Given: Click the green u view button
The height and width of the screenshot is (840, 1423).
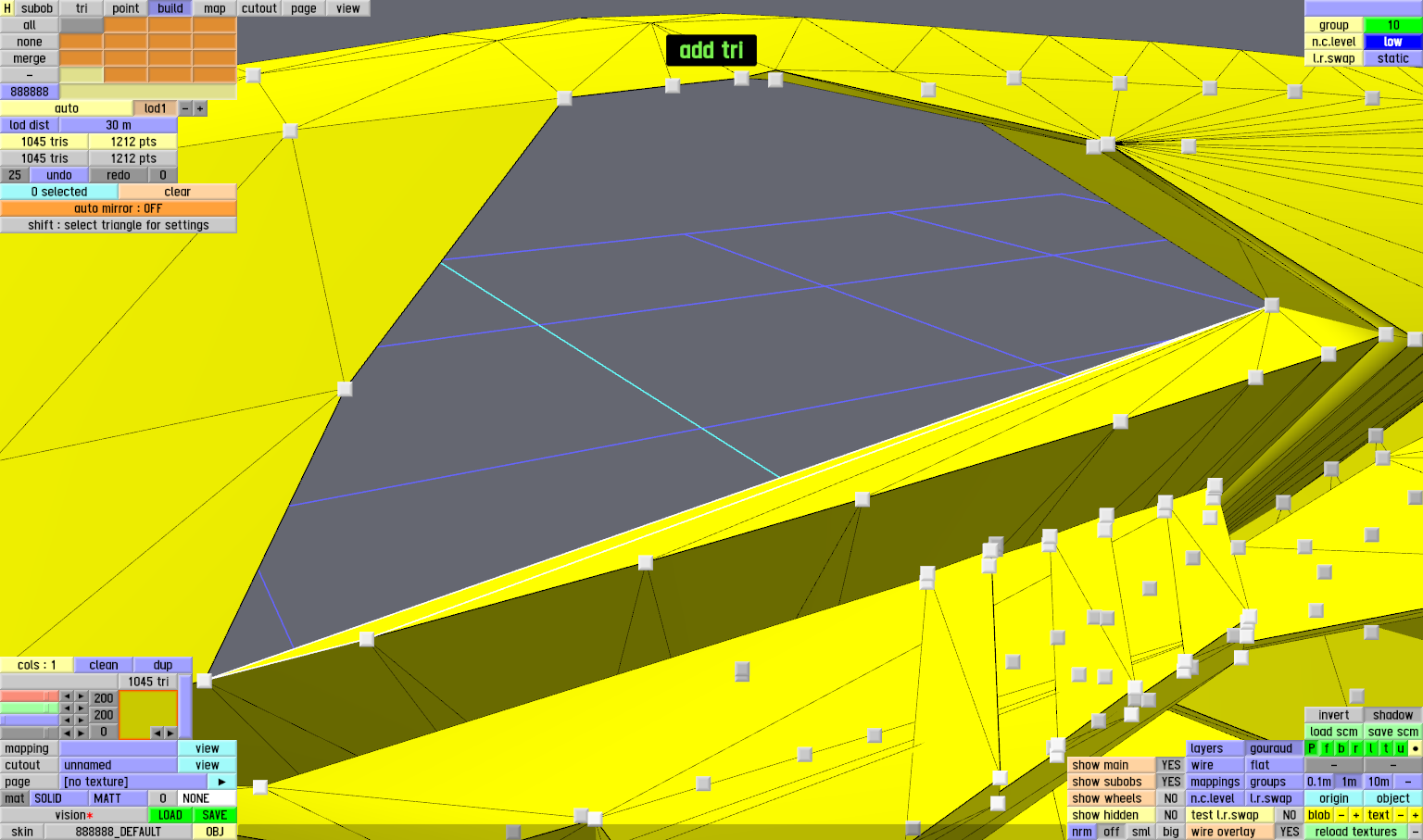Looking at the screenshot, I should [x=1401, y=748].
